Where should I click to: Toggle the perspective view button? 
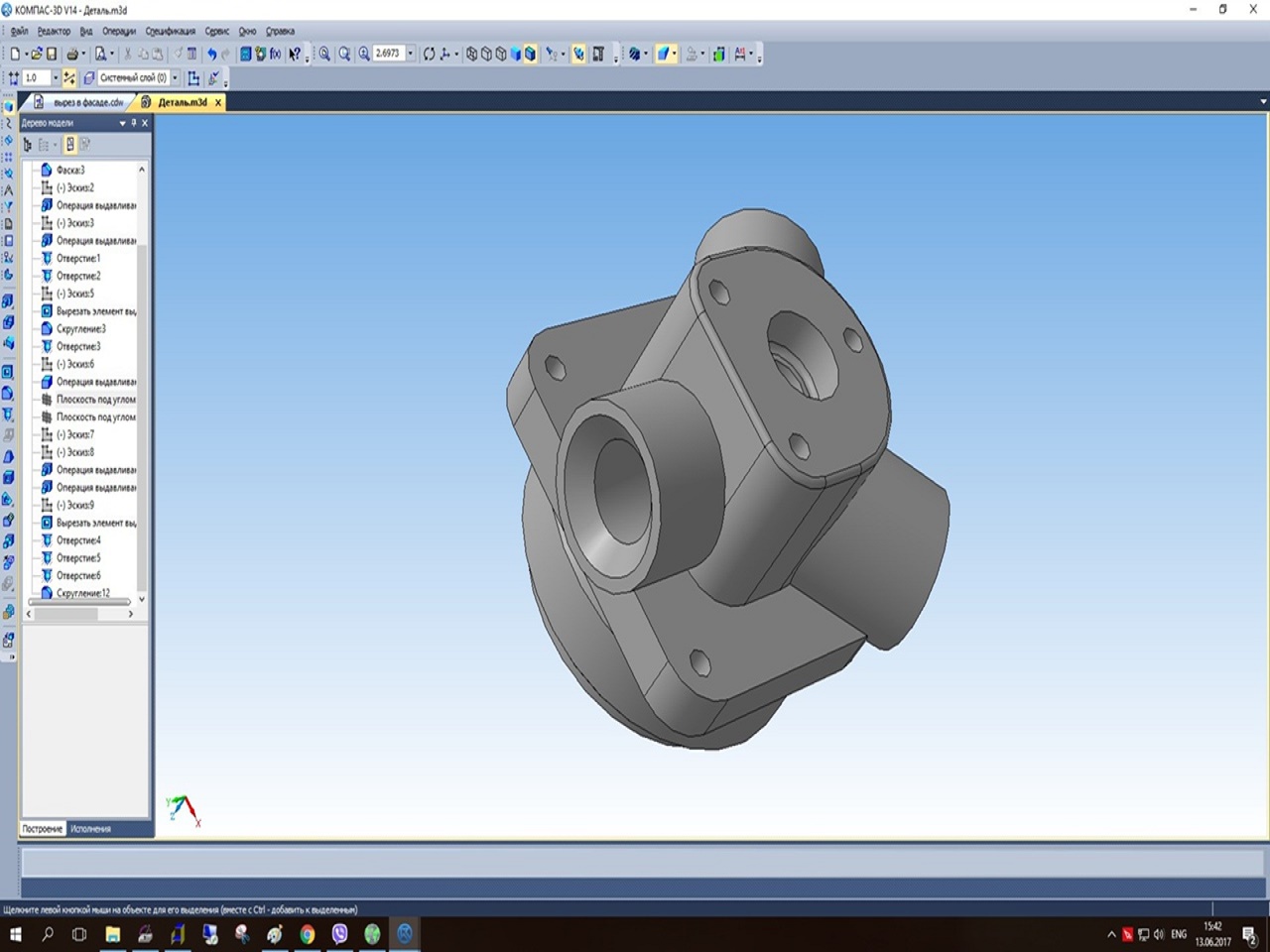pyautogui.click(x=578, y=55)
